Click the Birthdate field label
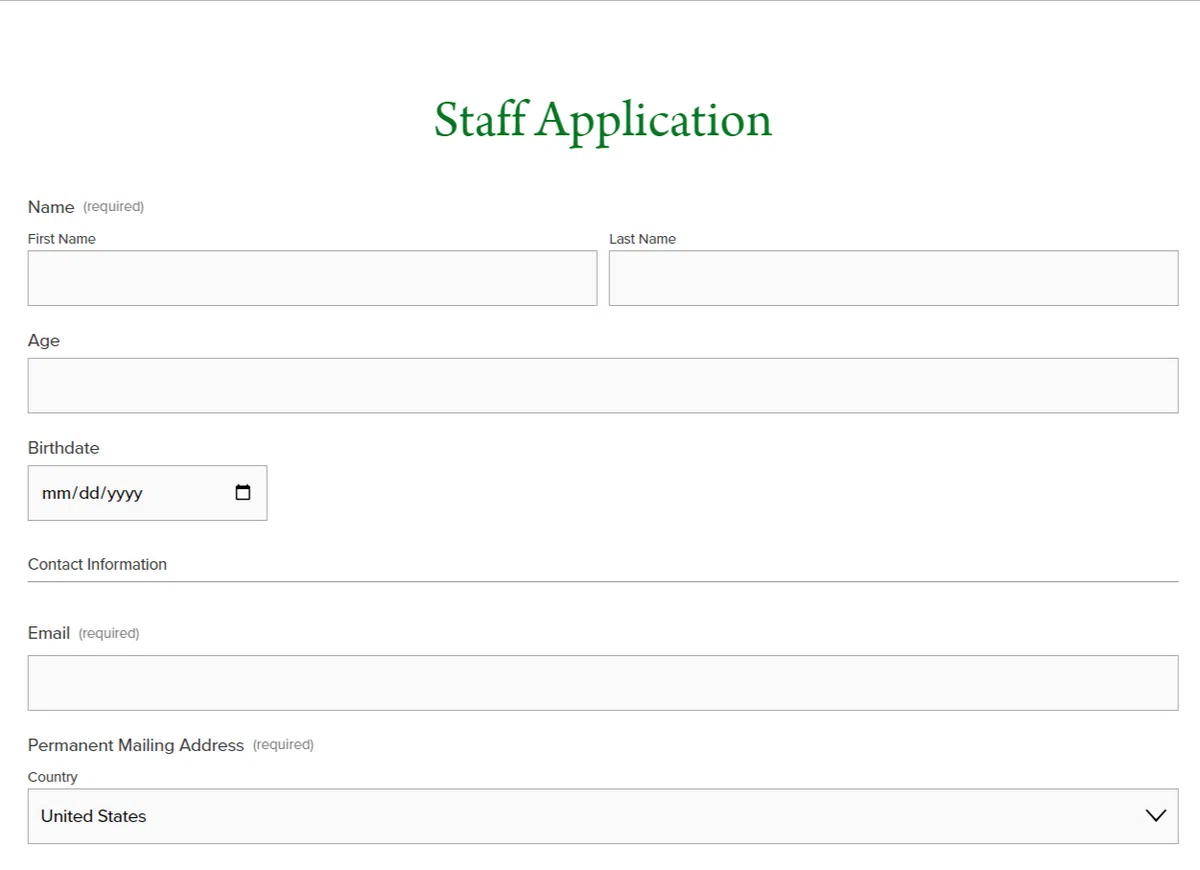Image resolution: width=1200 pixels, height=870 pixels. pyautogui.click(x=64, y=448)
